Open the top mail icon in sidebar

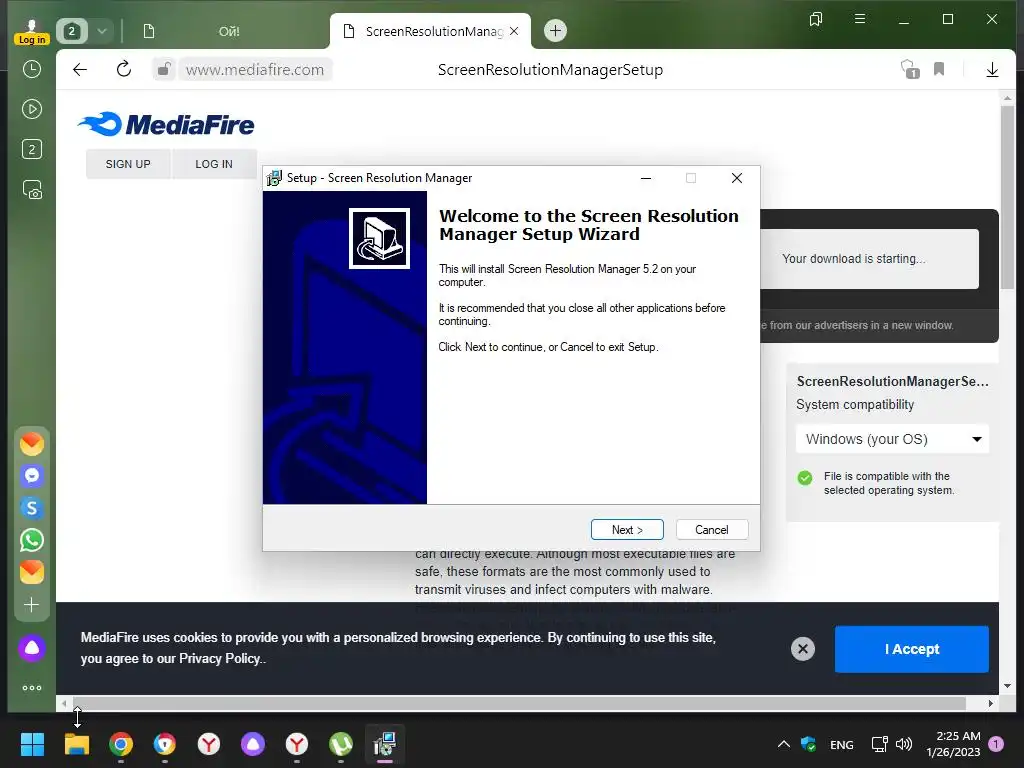pyautogui.click(x=31, y=444)
